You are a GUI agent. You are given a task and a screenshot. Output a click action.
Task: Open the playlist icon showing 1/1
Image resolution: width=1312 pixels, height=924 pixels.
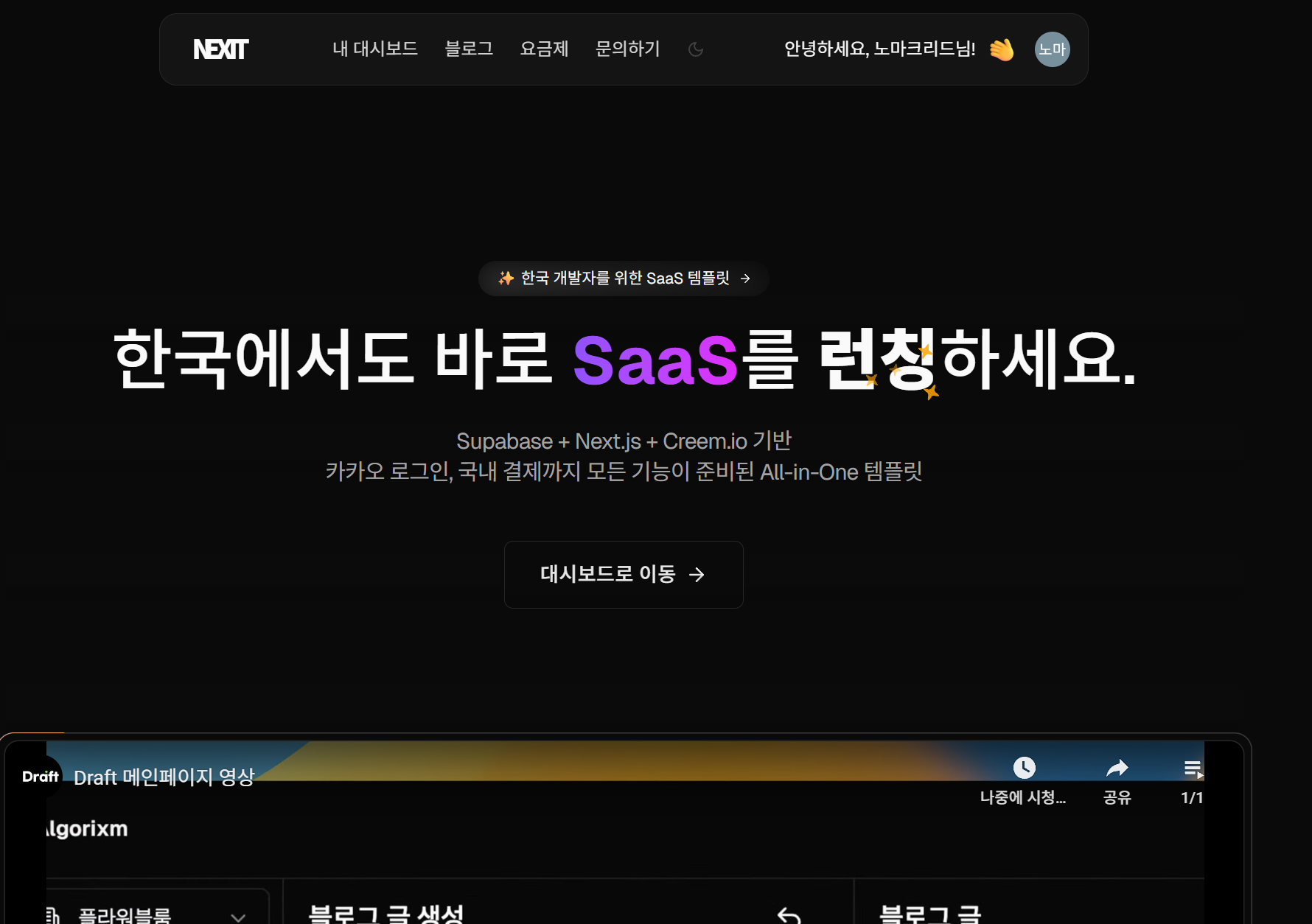[1194, 767]
